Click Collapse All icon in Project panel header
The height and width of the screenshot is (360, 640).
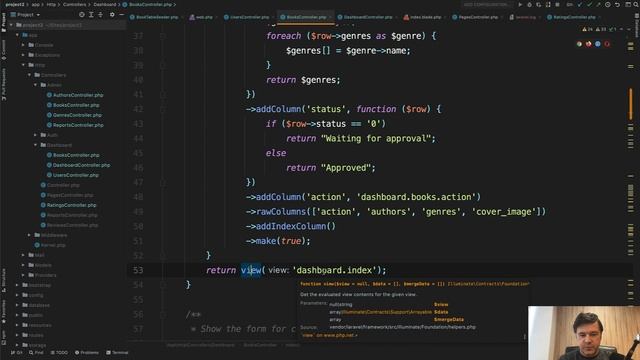click(100, 14)
